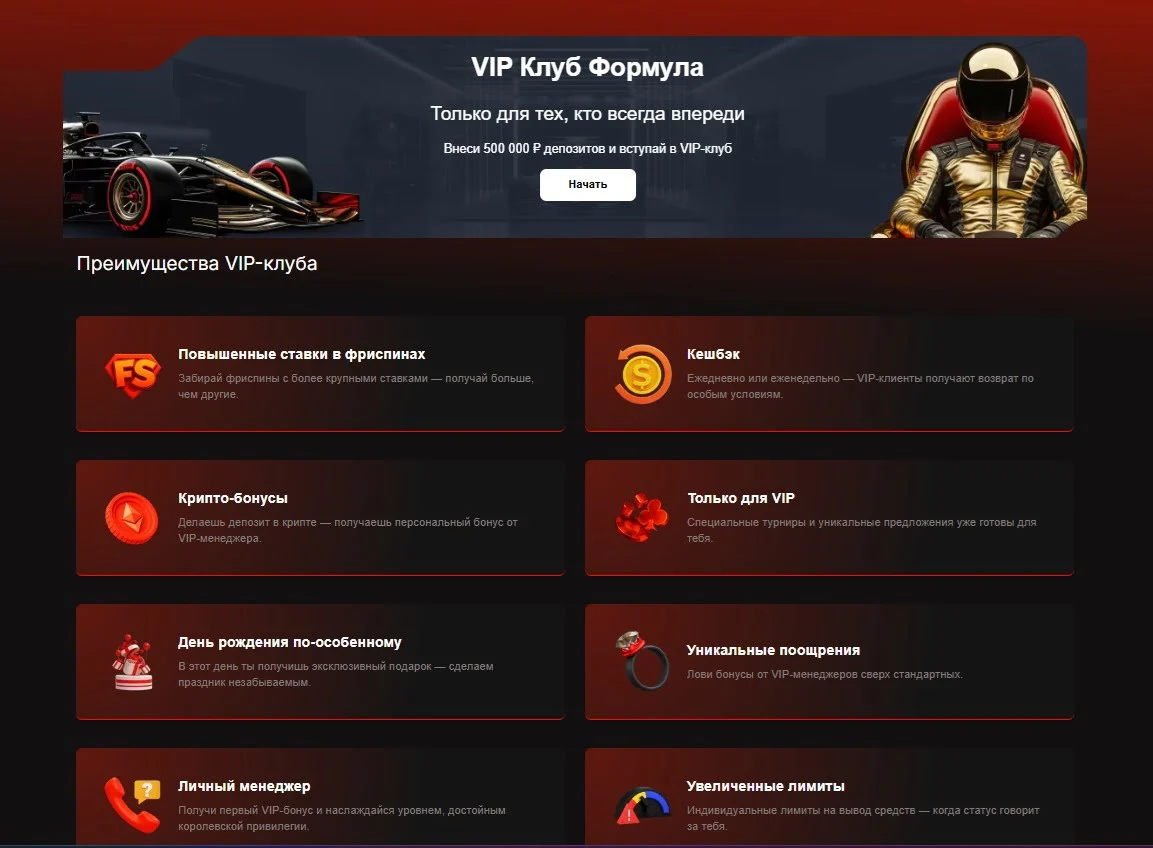Click the red phone manager icon
Viewport: 1153px width, 848px height.
[x=132, y=805]
